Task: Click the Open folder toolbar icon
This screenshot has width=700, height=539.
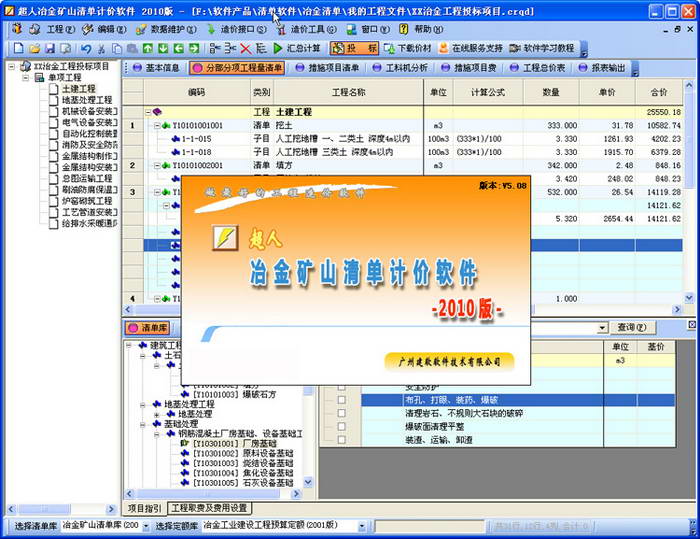Action: pos(35,48)
